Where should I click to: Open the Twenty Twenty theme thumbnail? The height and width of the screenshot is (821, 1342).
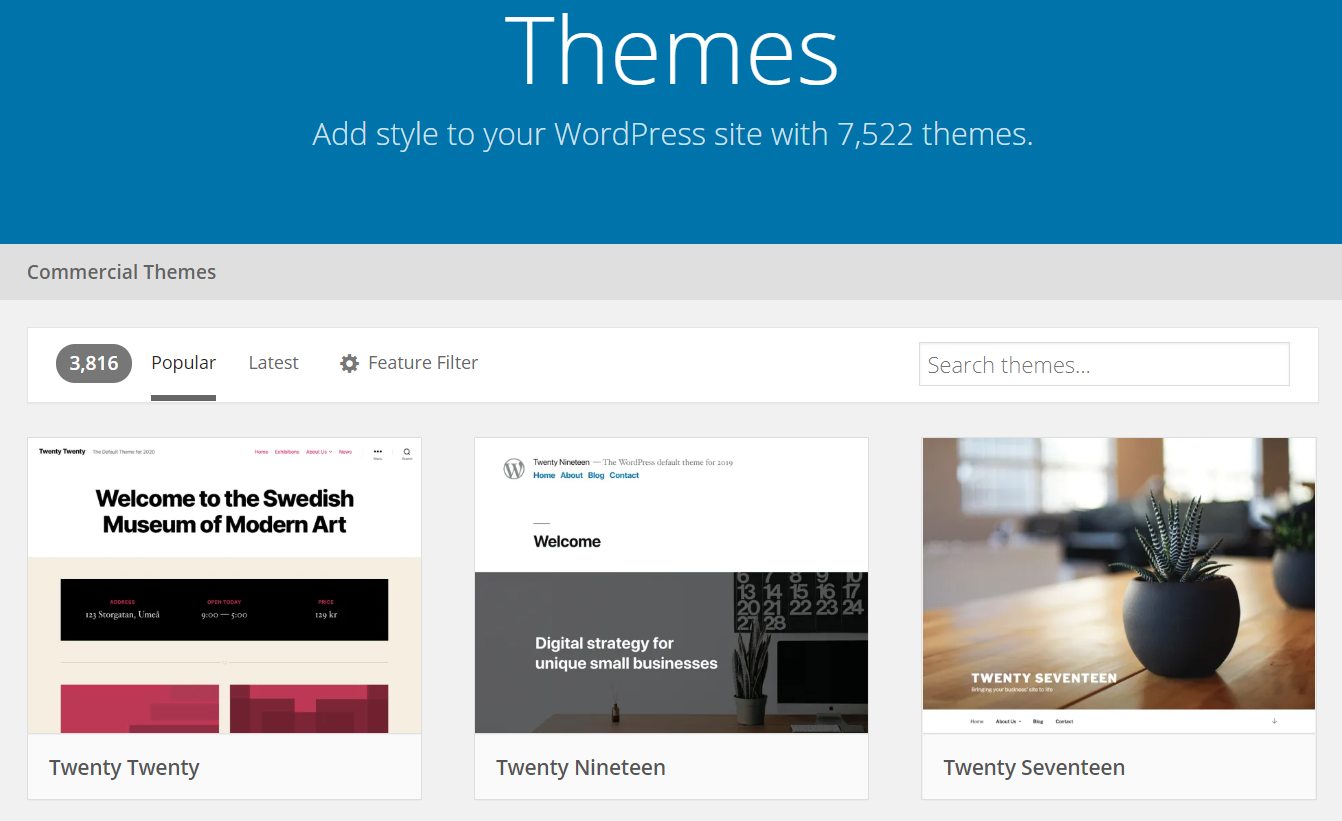224,585
